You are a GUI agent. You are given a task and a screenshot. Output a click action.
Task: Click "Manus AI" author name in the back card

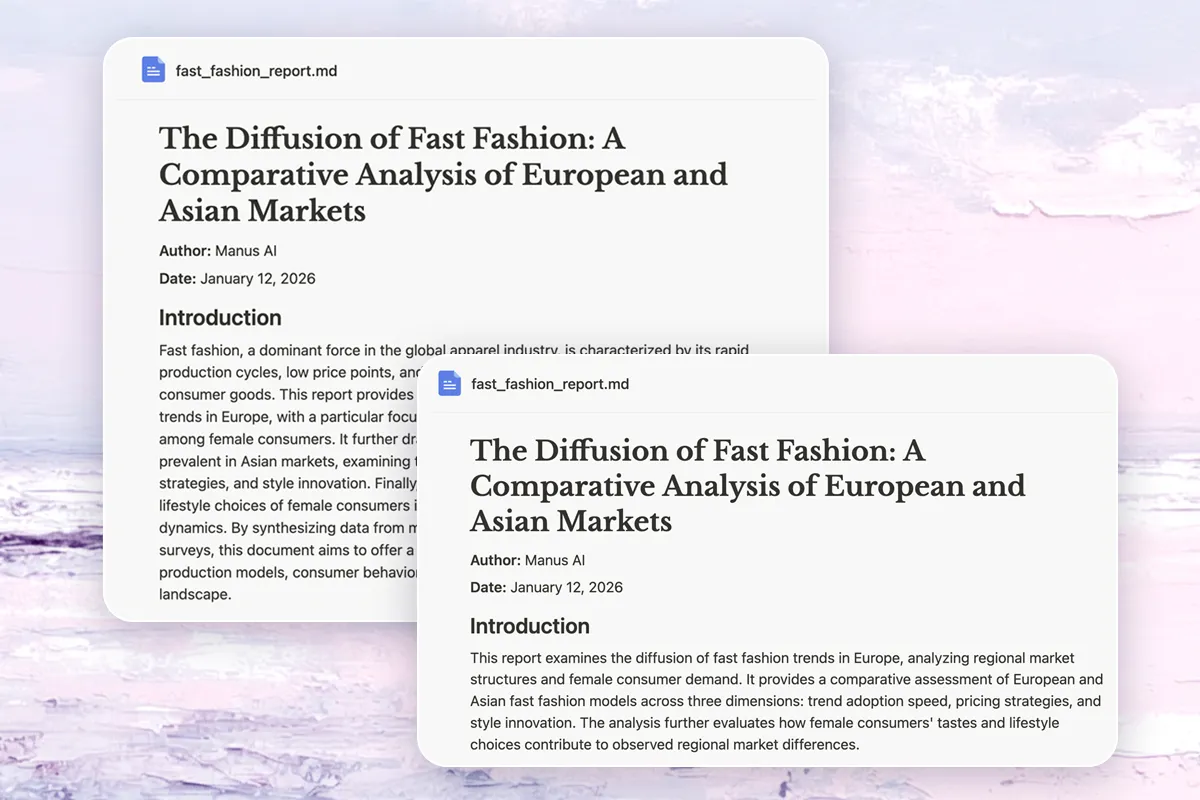(x=246, y=251)
